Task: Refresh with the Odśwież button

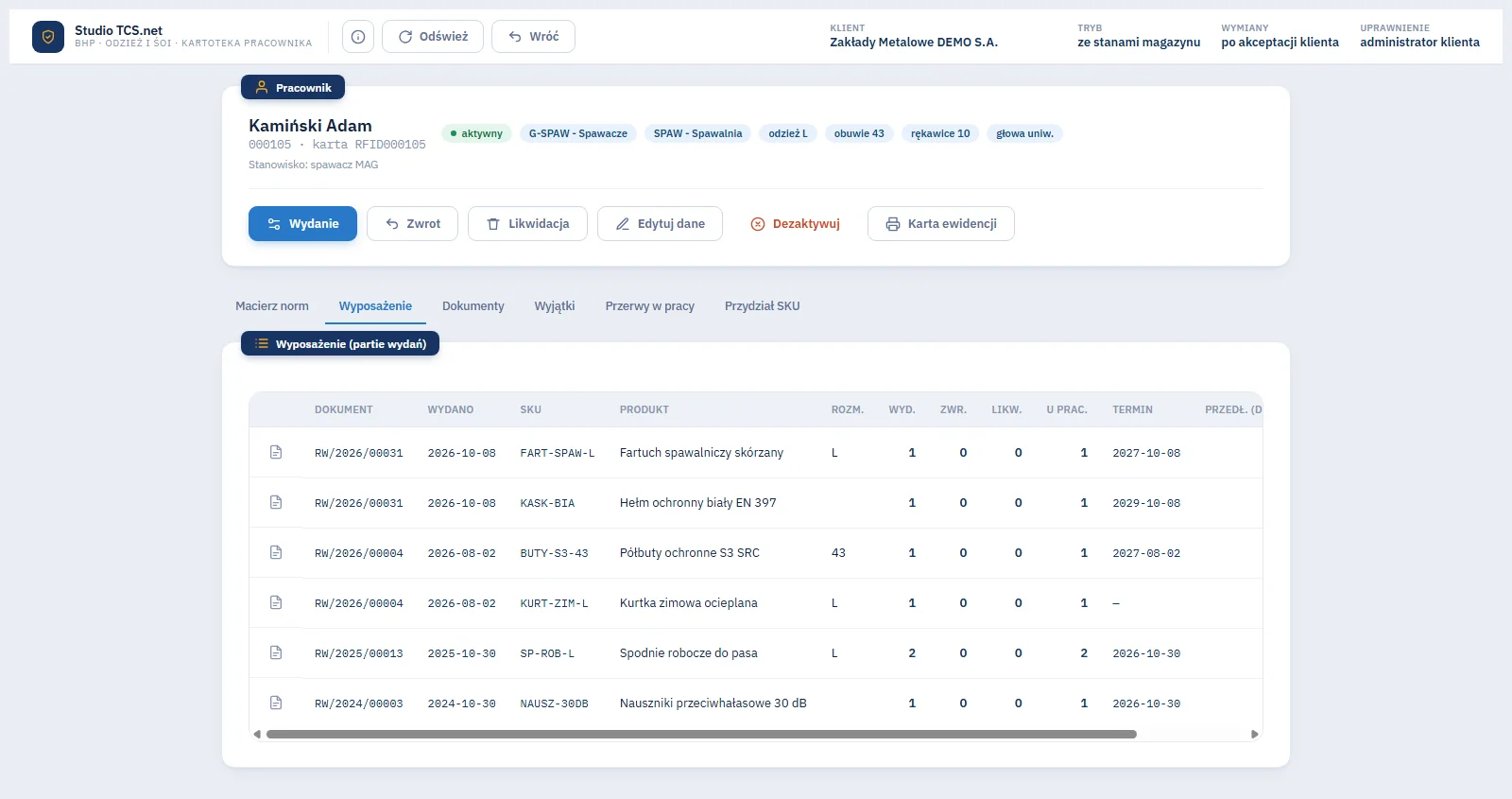Action: [x=433, y=37]
